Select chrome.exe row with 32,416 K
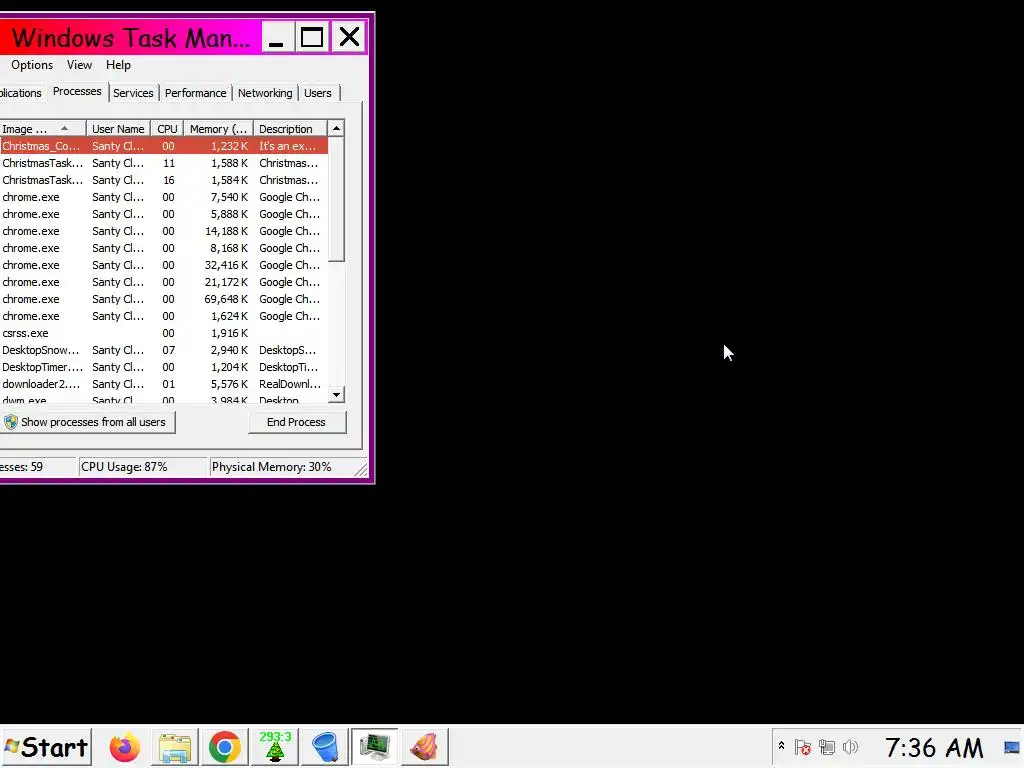The height and width of the screenshot is (768, 1024). click(x=163, y=265)
